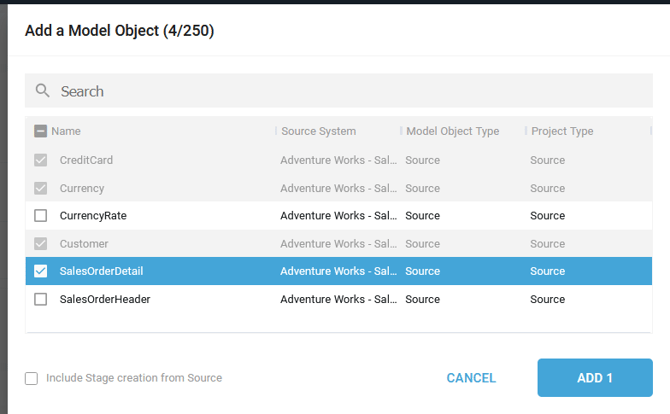
Task: Click the disabled Currency checkbox
Action: [41, 188]
